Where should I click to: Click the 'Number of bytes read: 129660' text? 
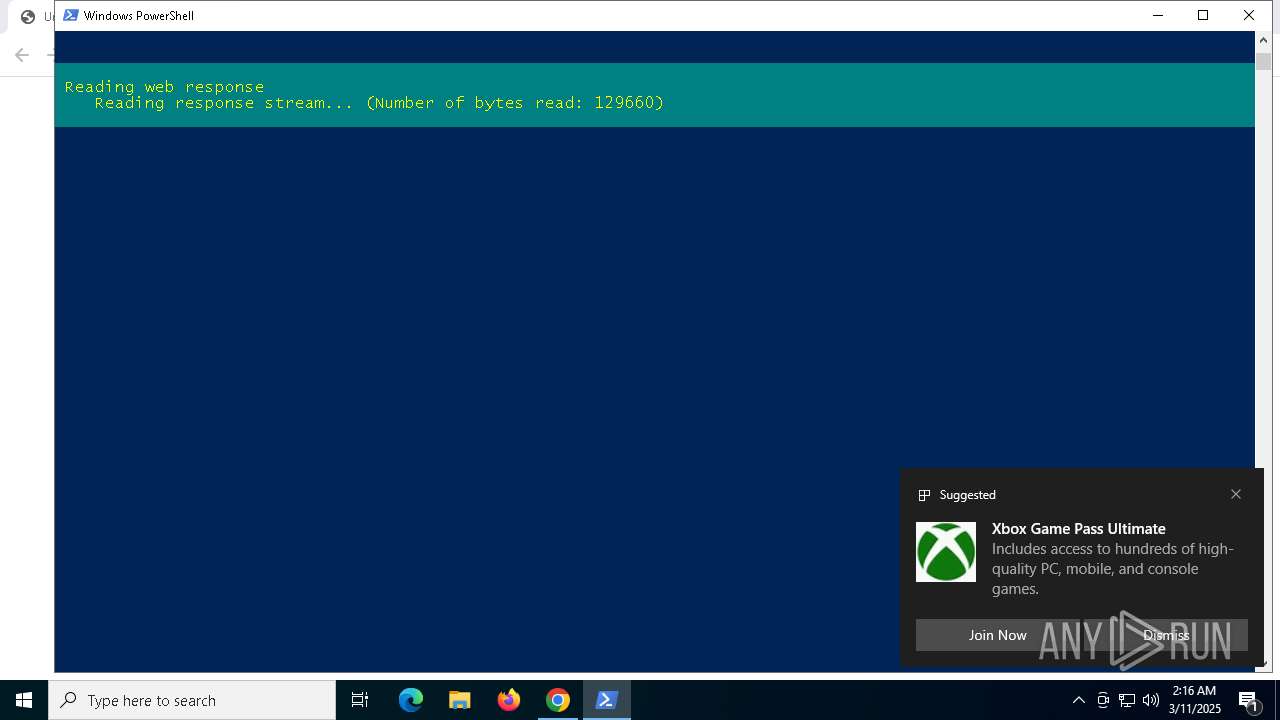tap(514, 103)
